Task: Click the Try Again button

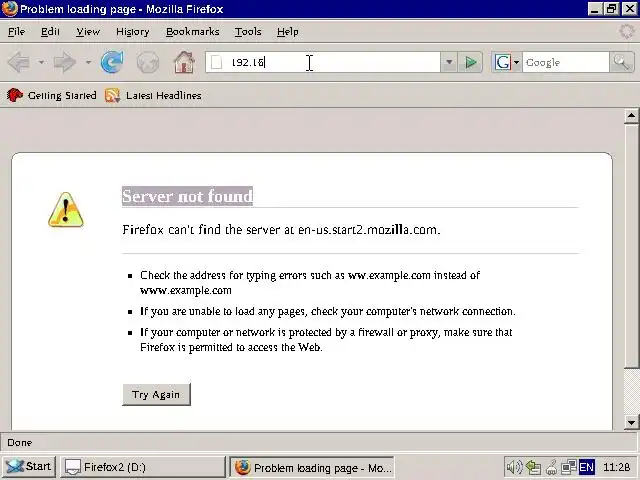Action: (156, 394)
